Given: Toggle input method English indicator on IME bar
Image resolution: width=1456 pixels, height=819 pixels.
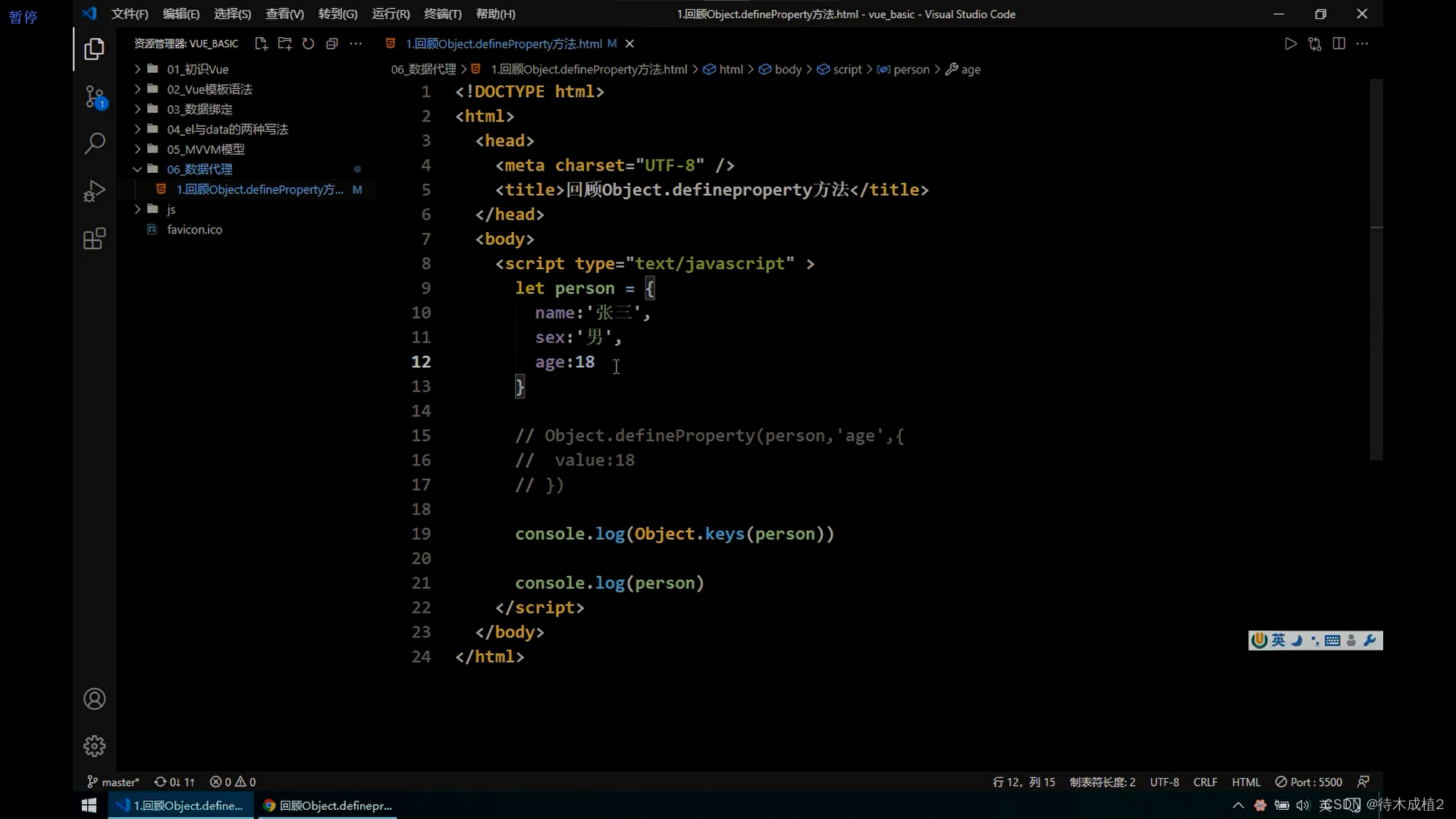Looking at the screenshot, I should tap(1279, 641).
